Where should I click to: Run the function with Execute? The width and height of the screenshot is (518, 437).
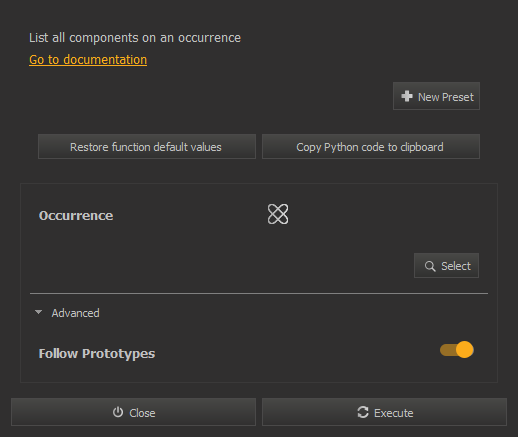(x=384, y=412)
